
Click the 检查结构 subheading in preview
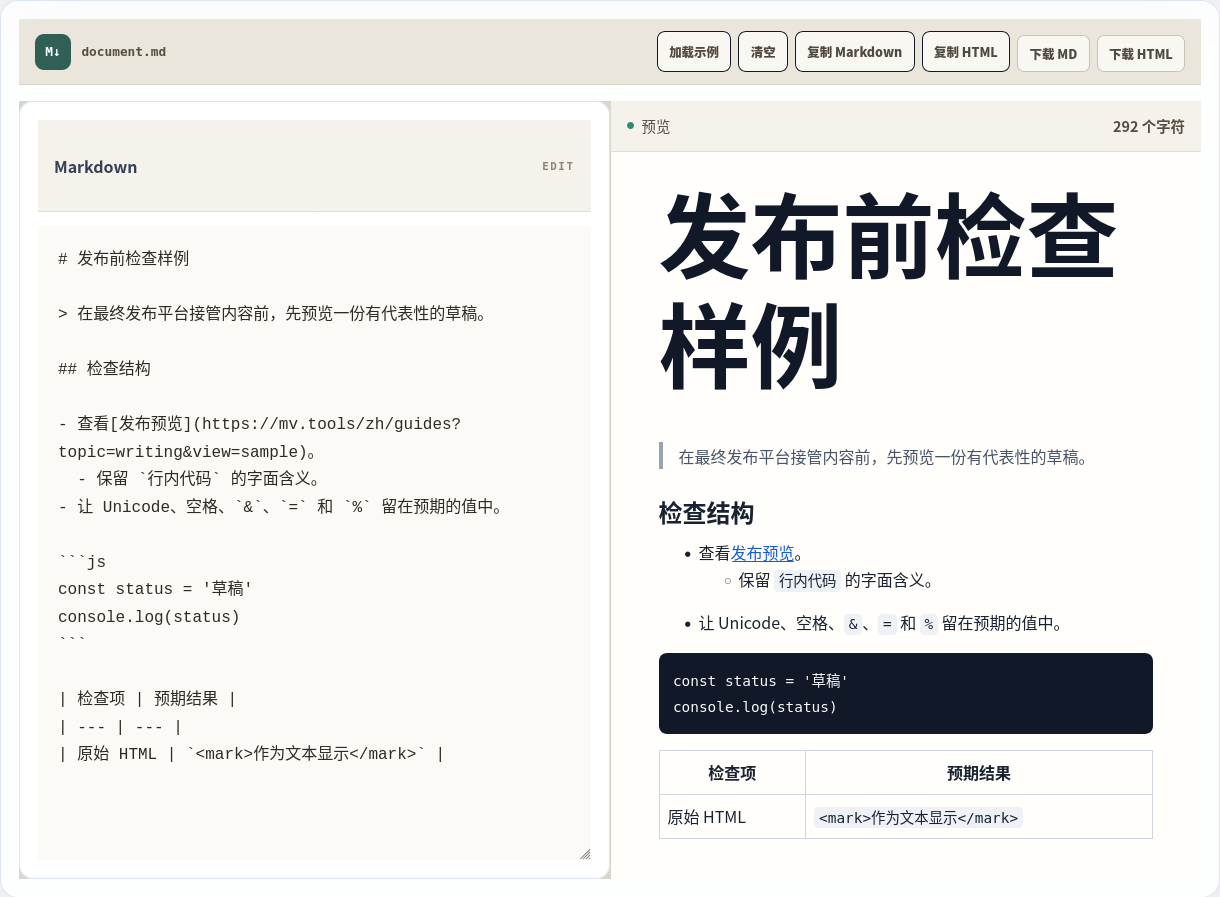pos(706,514)
